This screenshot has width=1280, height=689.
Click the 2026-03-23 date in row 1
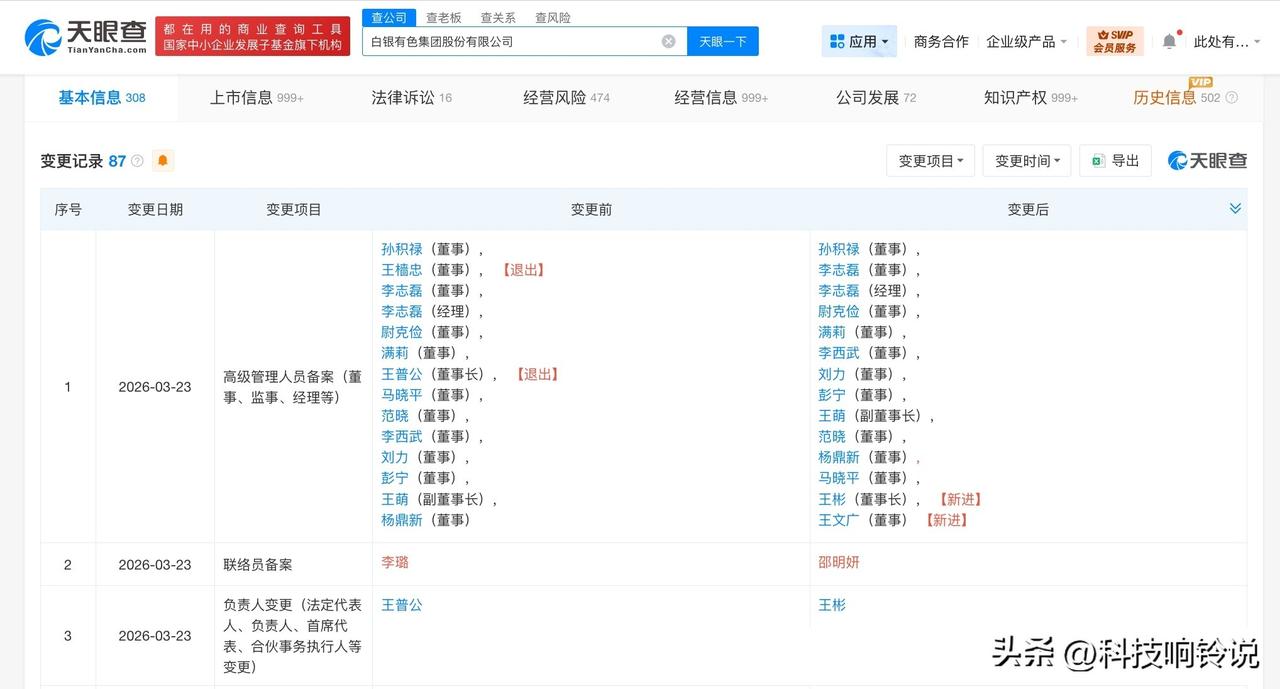155,386
